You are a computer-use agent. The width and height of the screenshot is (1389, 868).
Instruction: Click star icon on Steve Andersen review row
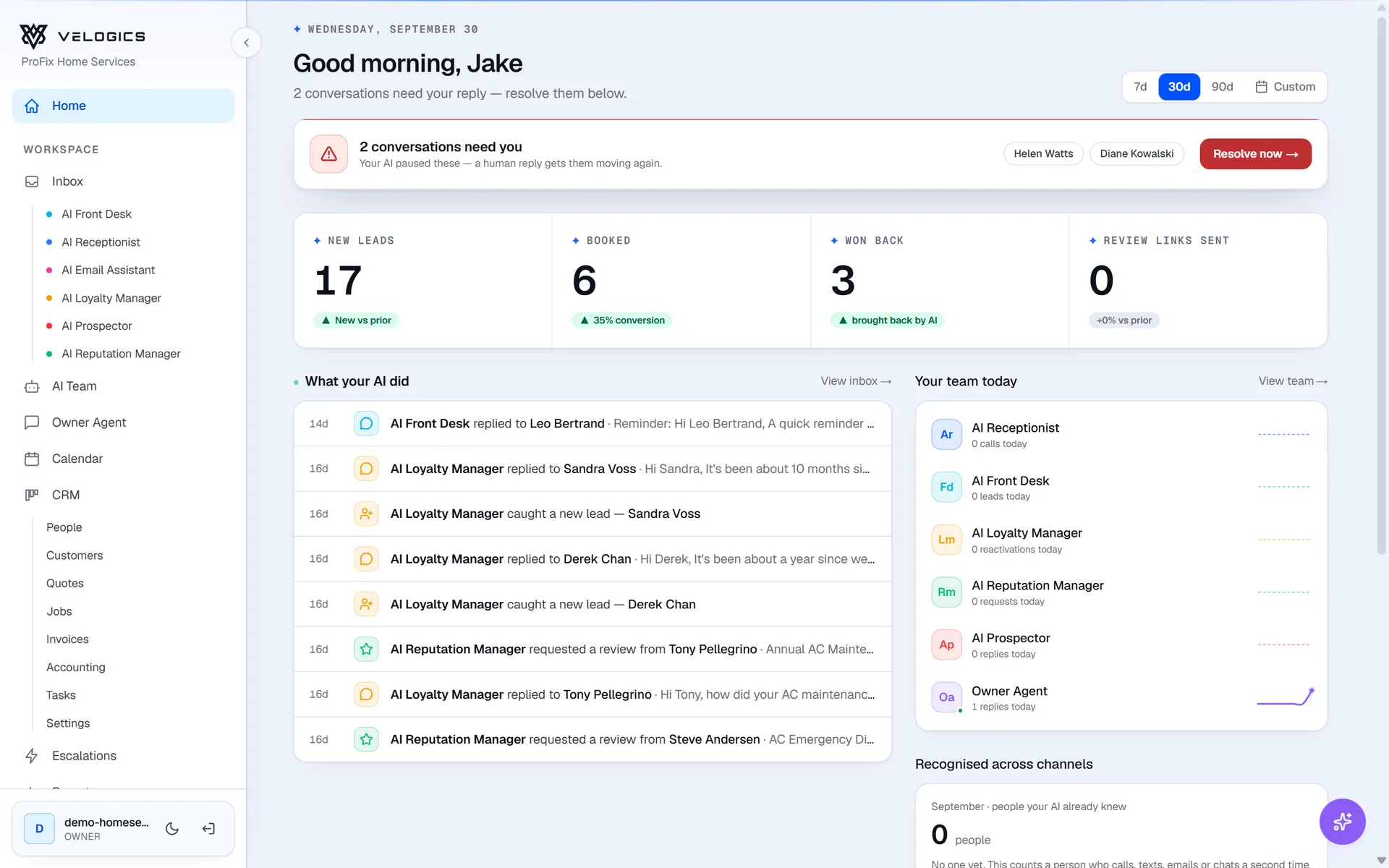[x=366, y=739]
